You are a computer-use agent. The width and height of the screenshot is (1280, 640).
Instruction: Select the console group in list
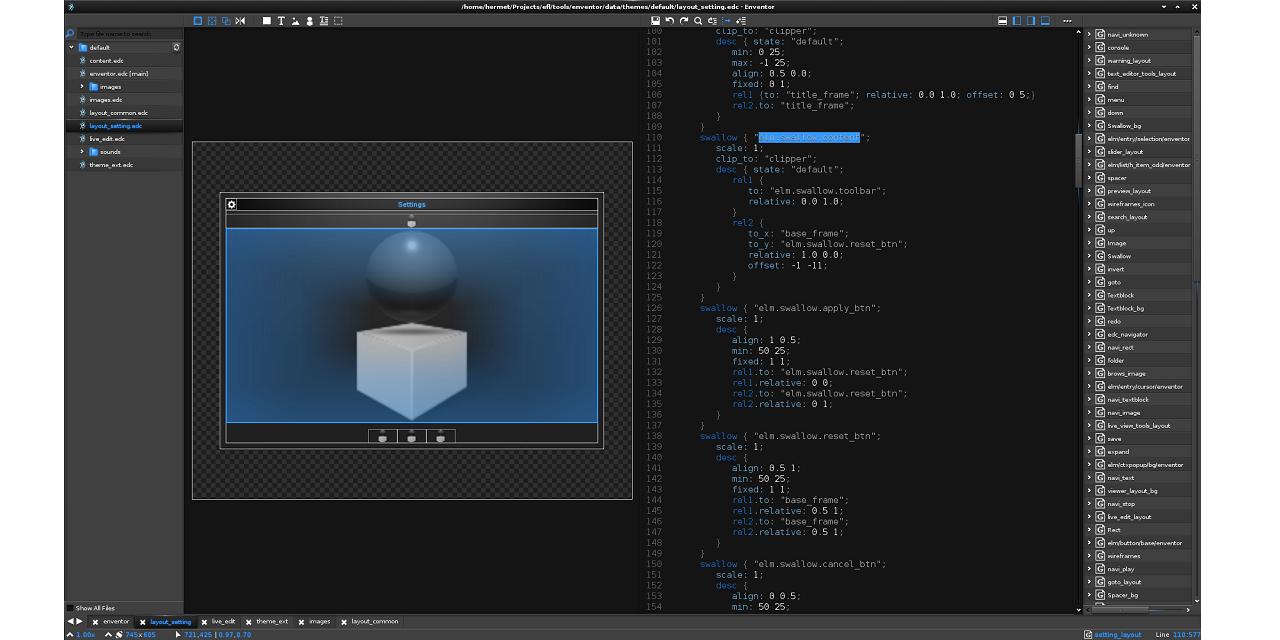(1118, 47)
